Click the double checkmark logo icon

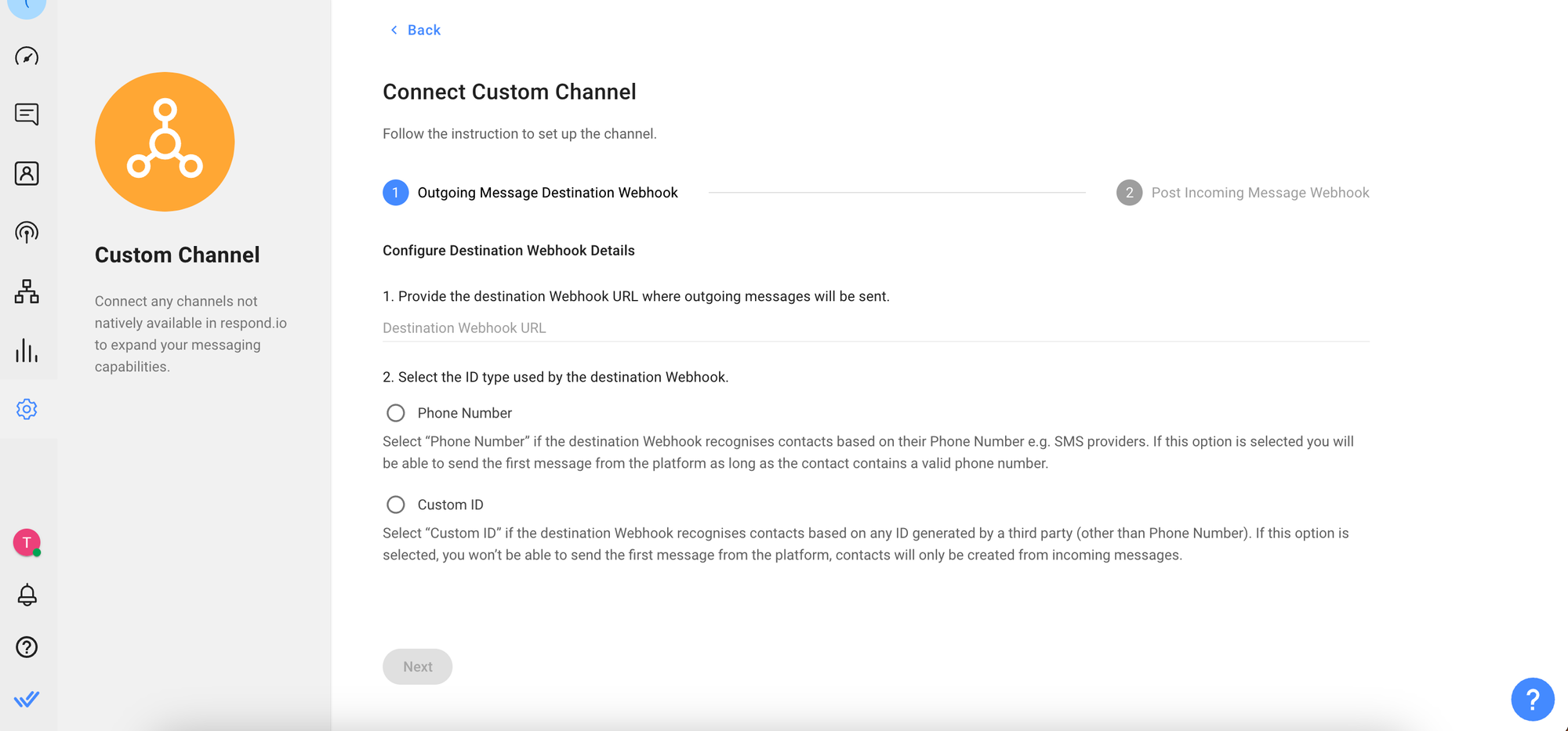(27, 699)
